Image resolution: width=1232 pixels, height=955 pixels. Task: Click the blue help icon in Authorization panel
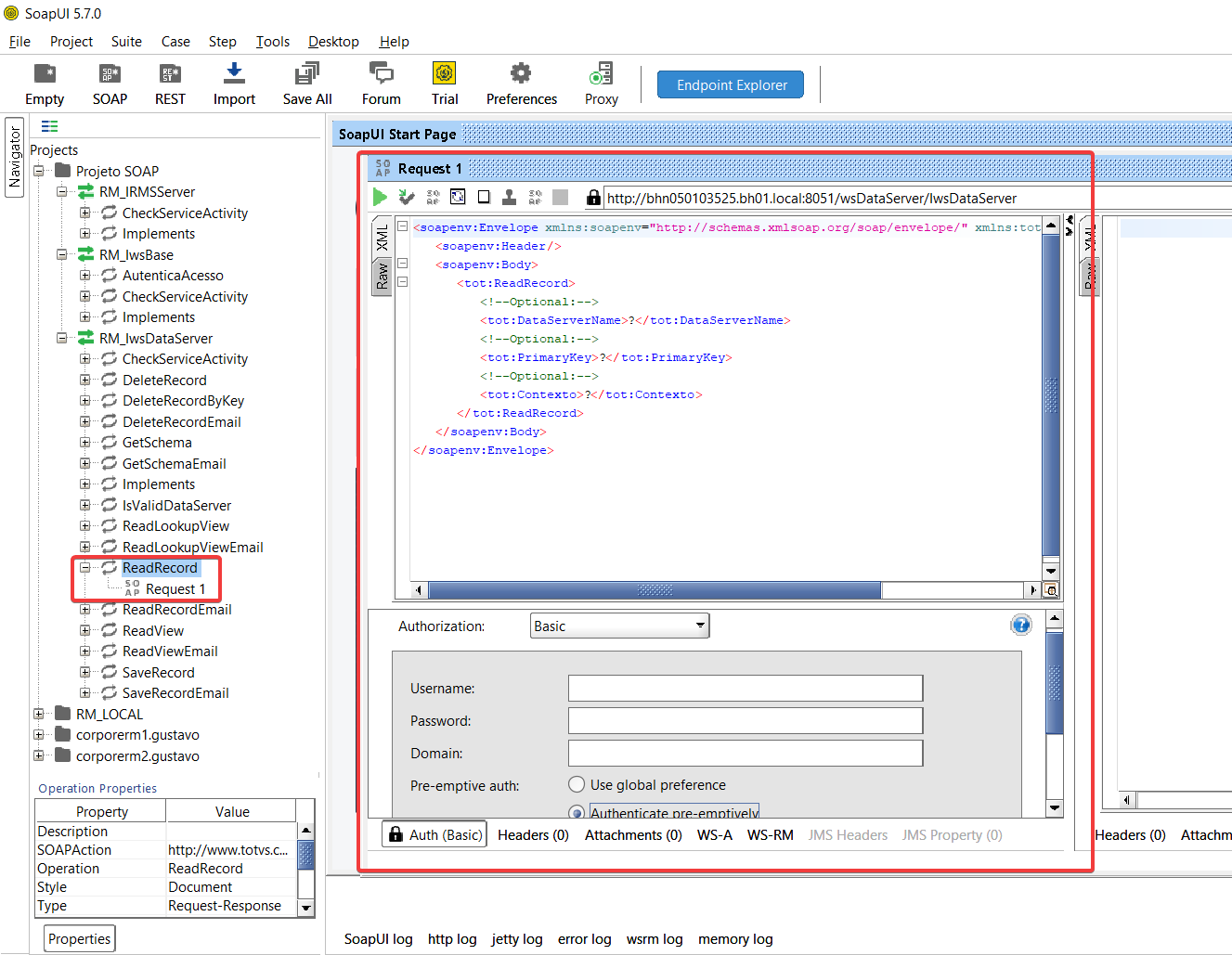[1020, 625]
